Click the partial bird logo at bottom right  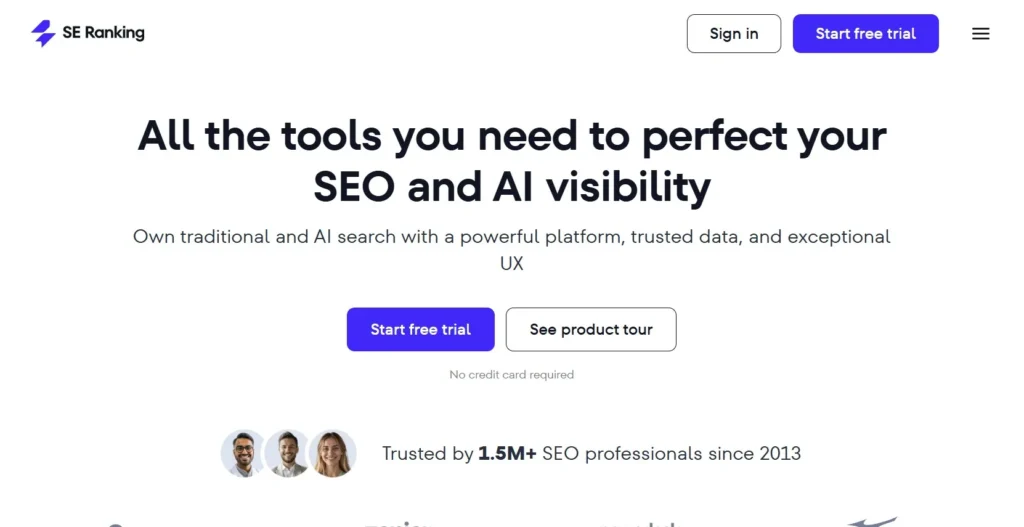[x=872, y=521]
